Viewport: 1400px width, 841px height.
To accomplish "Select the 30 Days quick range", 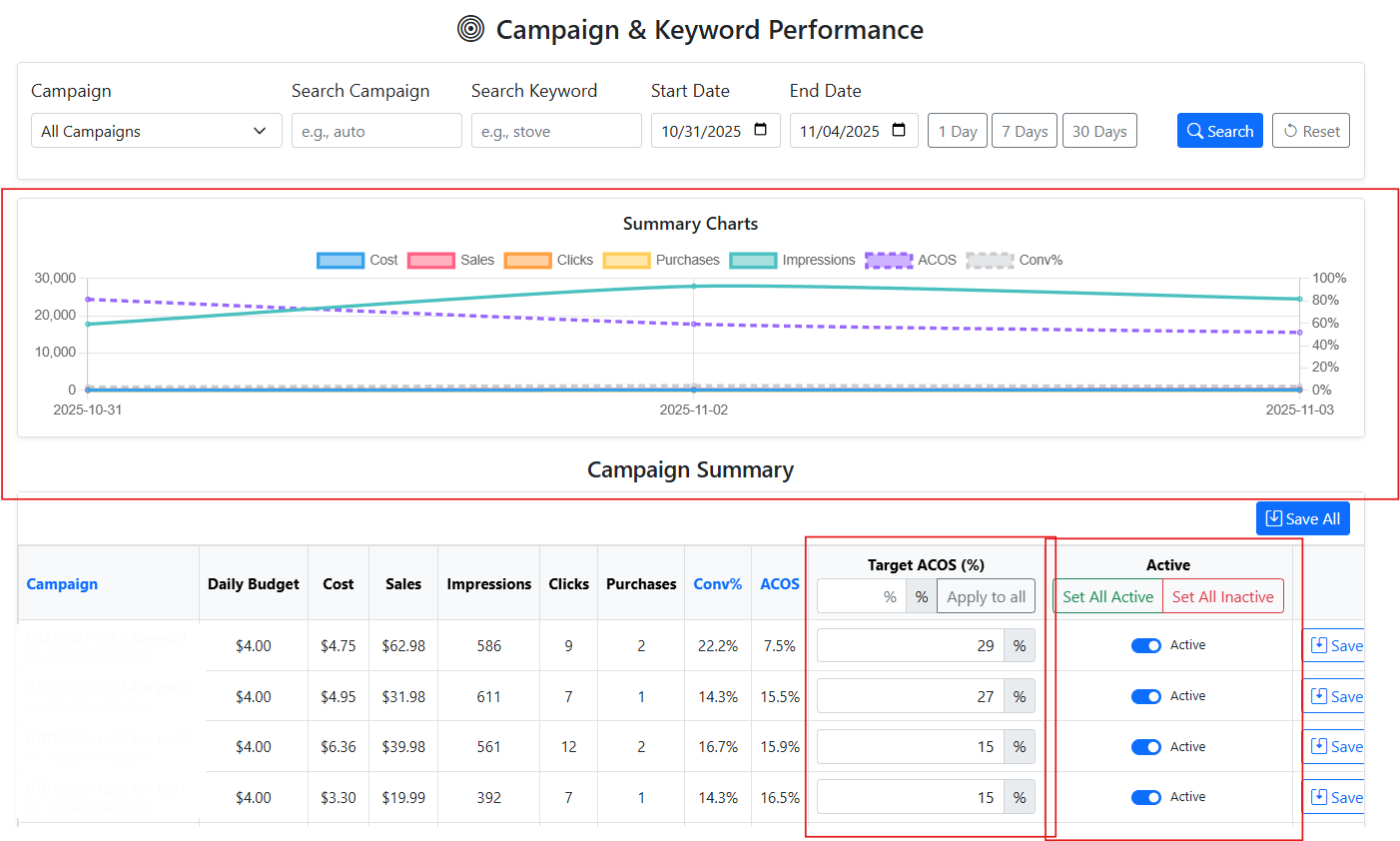I will coord(1098,131).
